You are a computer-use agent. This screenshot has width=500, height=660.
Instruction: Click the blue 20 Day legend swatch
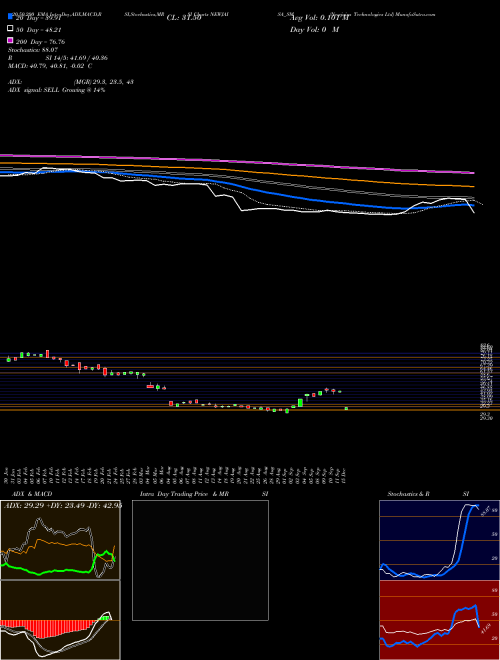click(x=10, y=16)
